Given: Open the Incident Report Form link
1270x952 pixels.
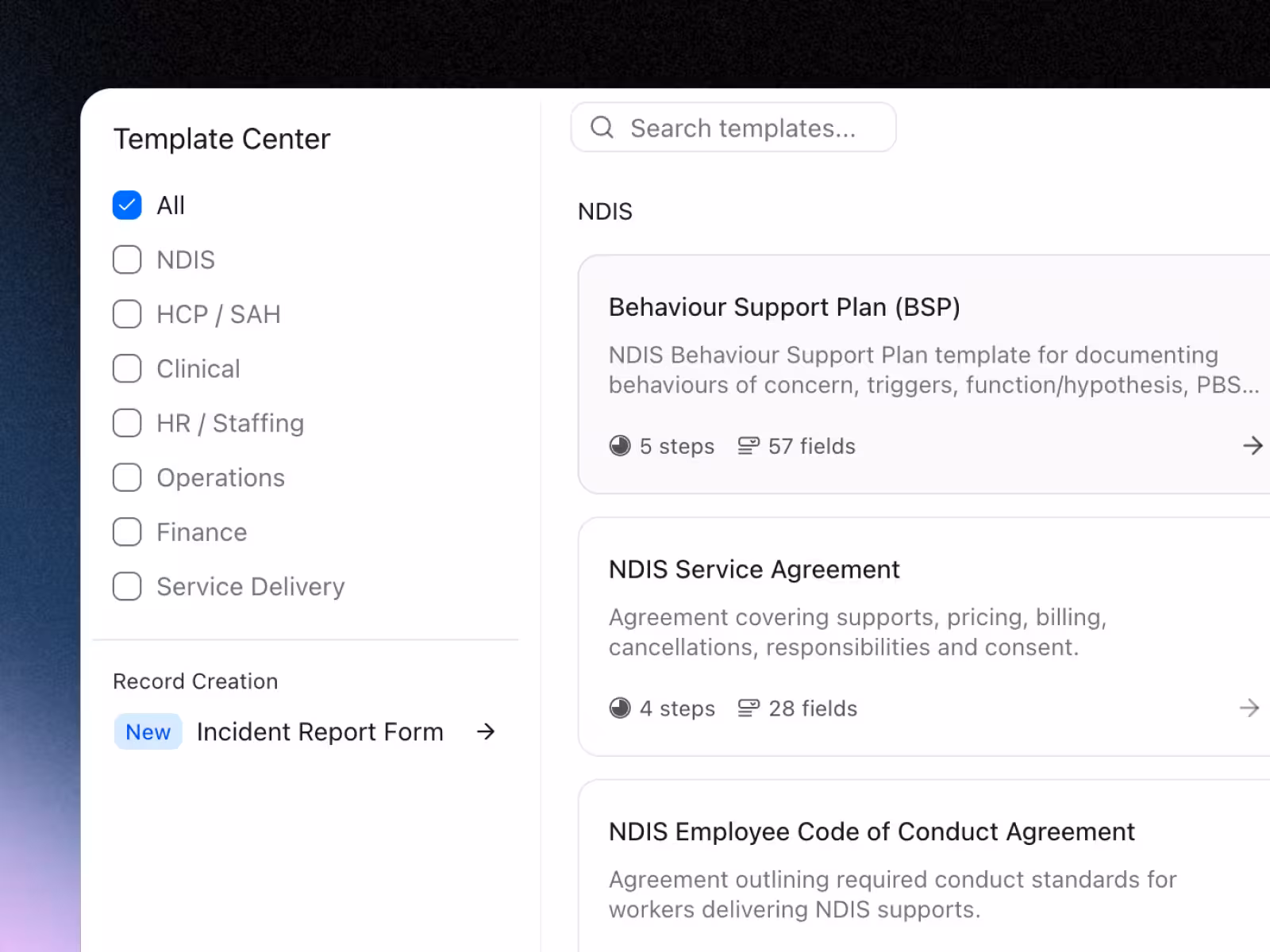Looking at the screenshot, I should click(320, 731).
